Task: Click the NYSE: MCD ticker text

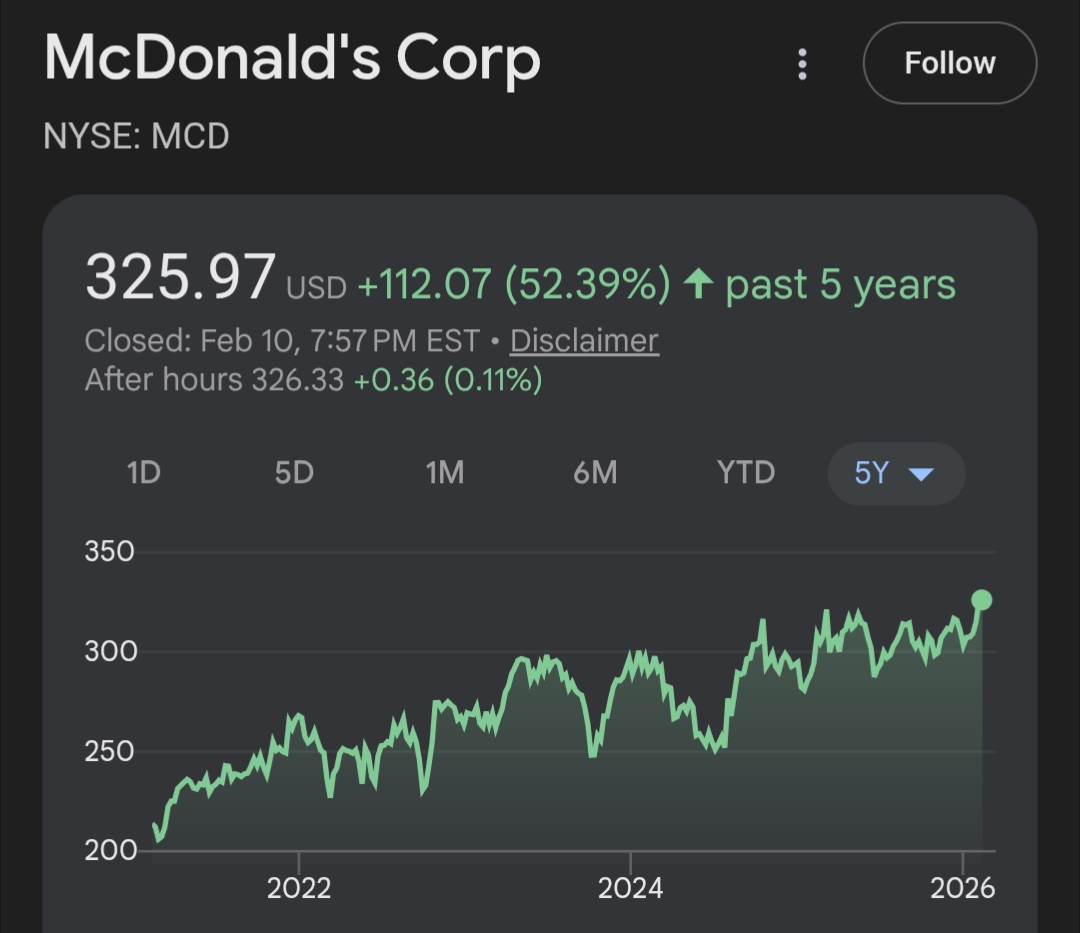Action: (137, 136)
